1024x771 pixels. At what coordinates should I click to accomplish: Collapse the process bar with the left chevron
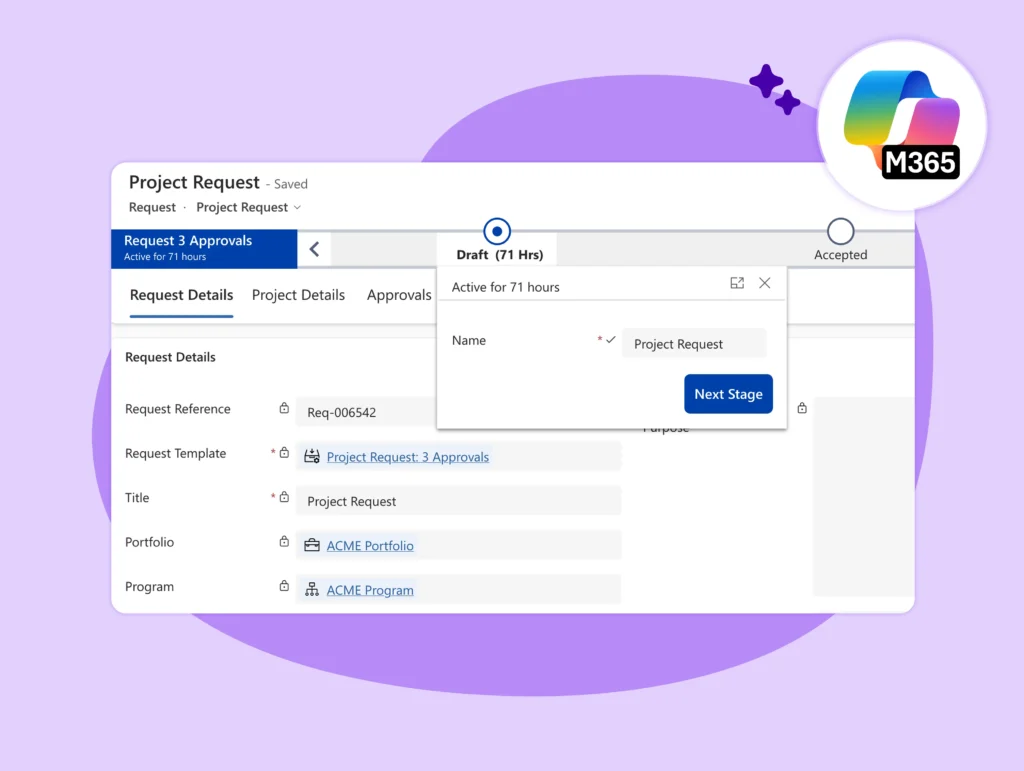click(x=314, y=249)
